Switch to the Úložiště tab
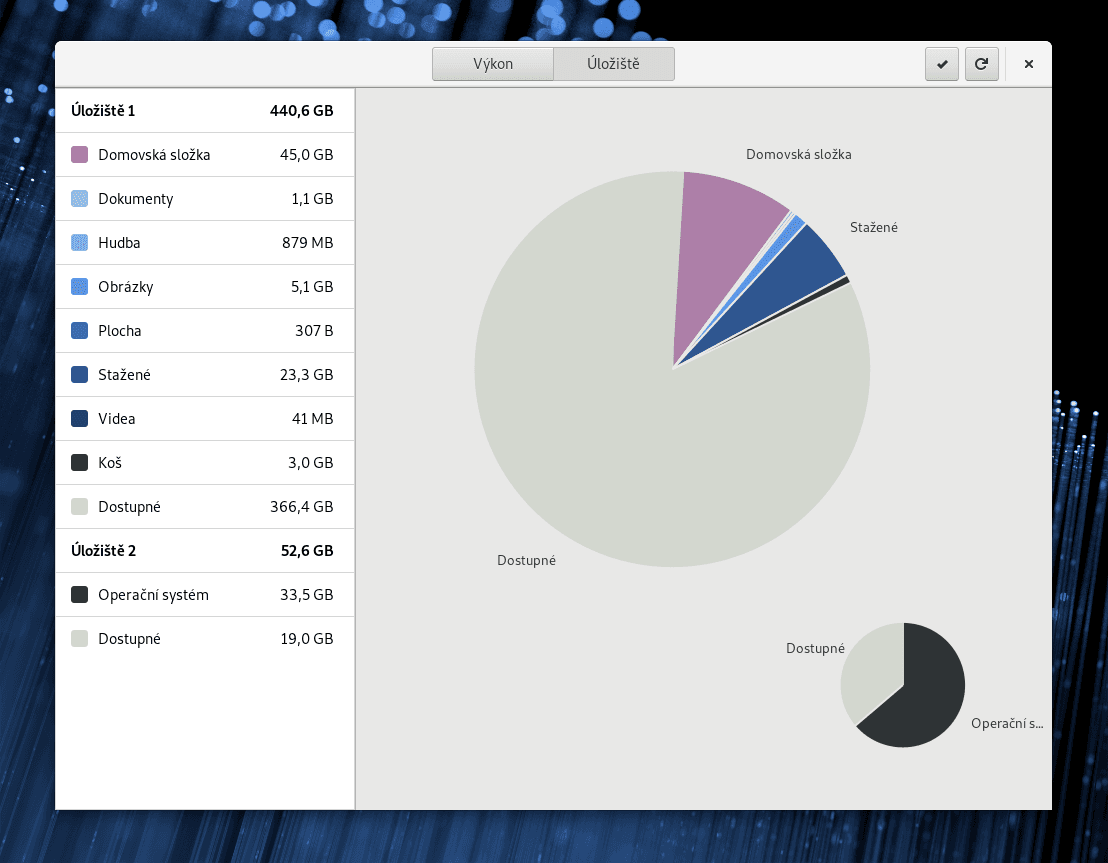 [x=614, y=63]
